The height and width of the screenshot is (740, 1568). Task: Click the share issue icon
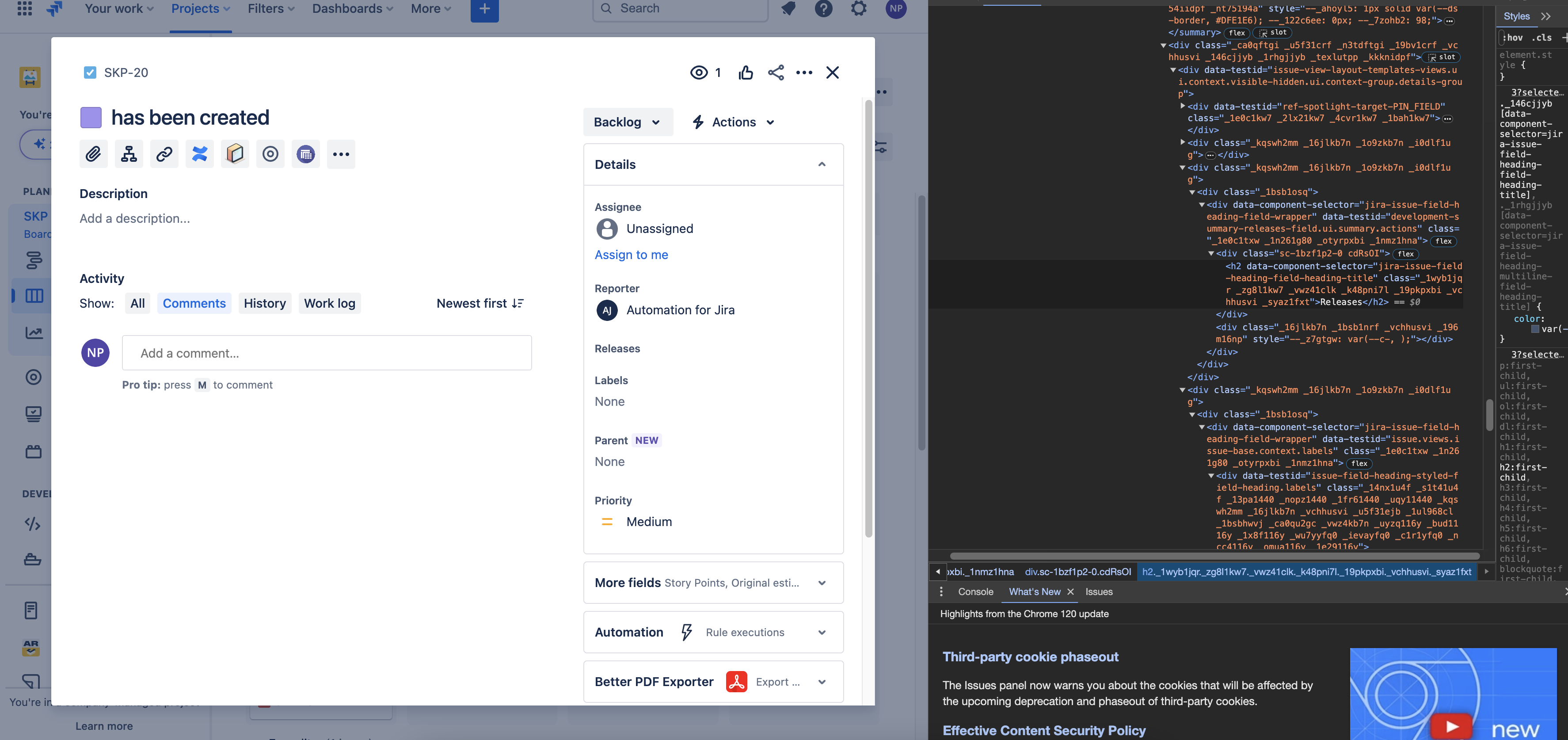776,73
